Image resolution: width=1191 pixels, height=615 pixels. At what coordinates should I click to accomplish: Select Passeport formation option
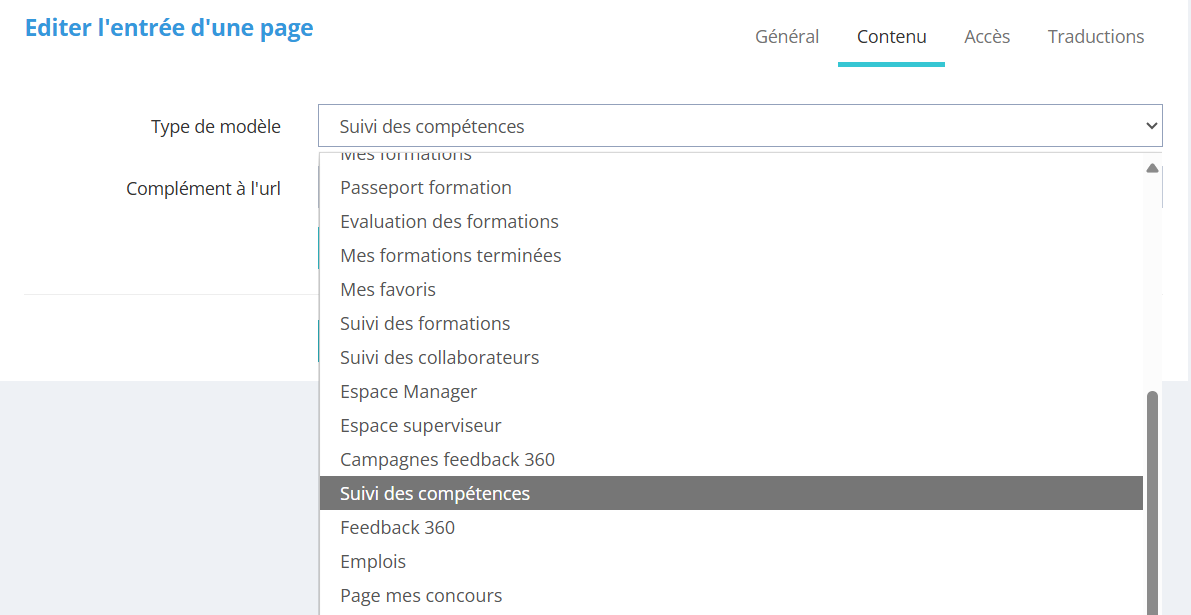[426, 188]
